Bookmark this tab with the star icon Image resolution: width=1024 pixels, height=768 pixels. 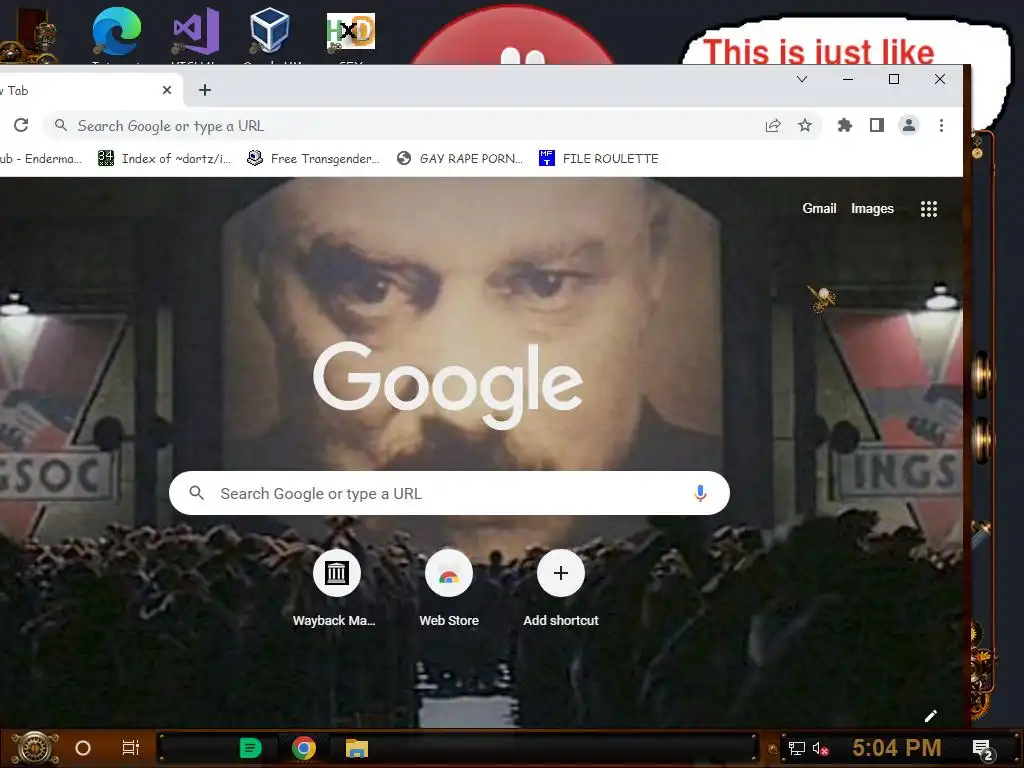(805, 125)
